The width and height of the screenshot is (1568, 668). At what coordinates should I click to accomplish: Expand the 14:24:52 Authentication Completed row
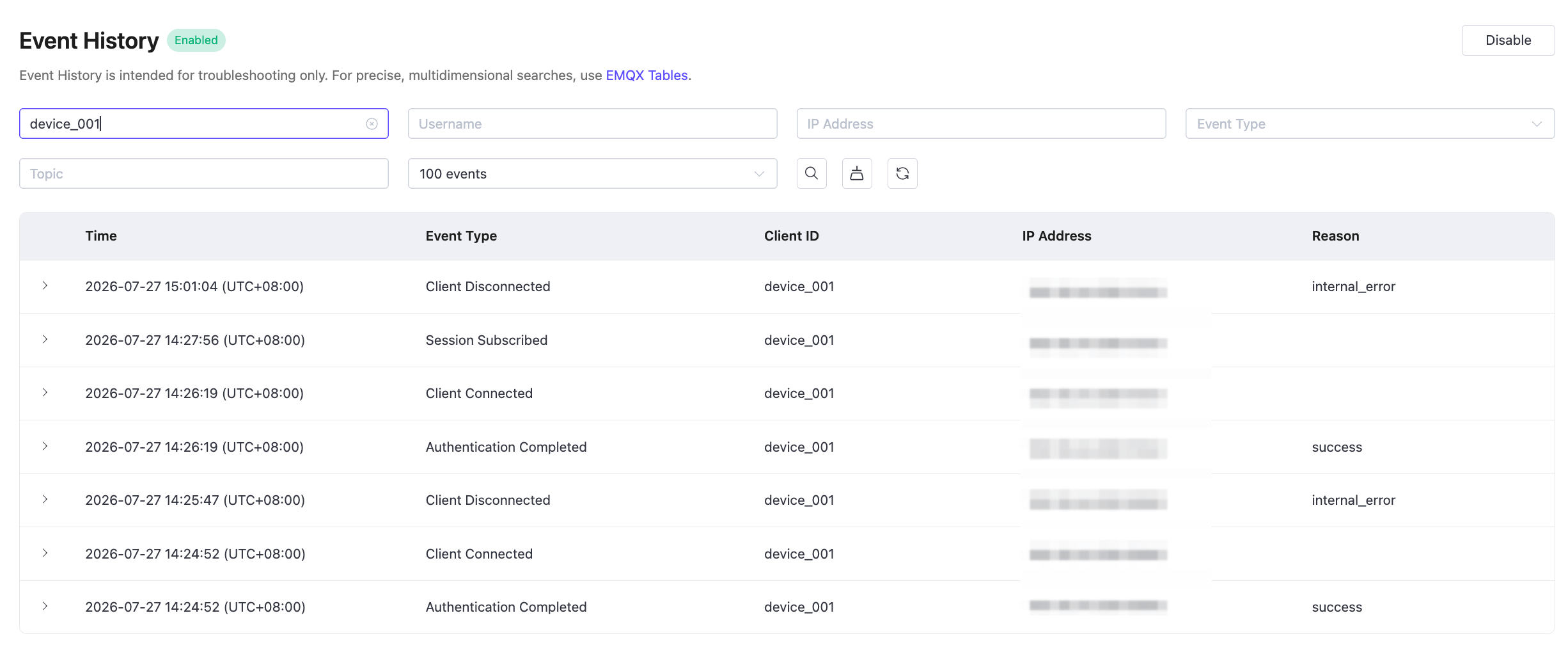click(x=45, y=606)
